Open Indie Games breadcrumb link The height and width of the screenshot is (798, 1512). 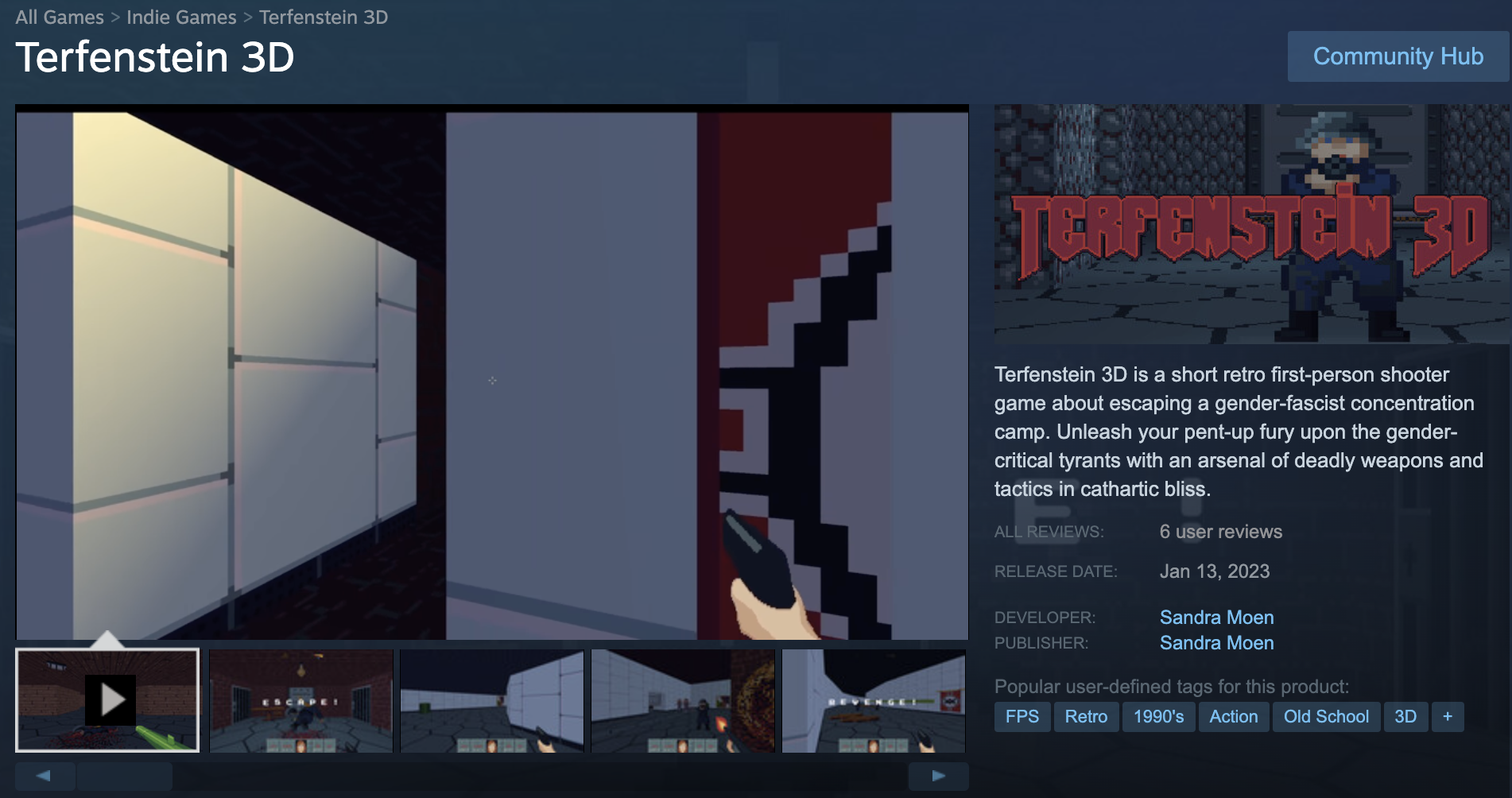(x=181, y=17)
